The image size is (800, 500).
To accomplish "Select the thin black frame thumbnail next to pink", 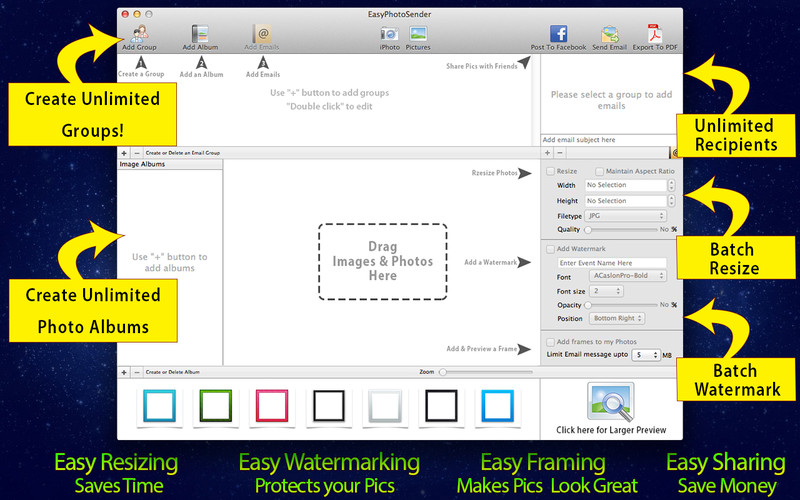I will point(329,406).
